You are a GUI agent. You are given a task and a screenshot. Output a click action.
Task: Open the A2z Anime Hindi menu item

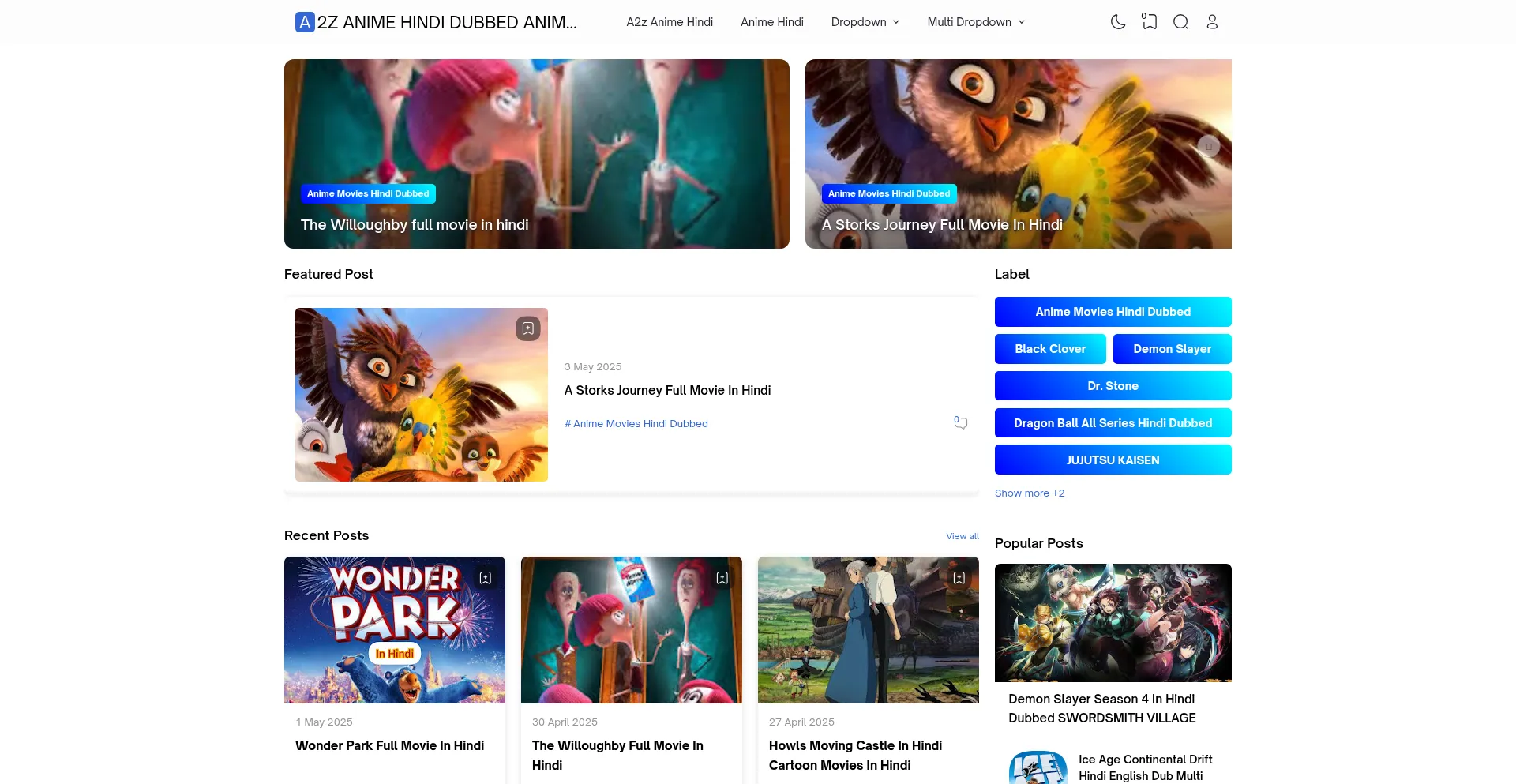pos(670,22)
